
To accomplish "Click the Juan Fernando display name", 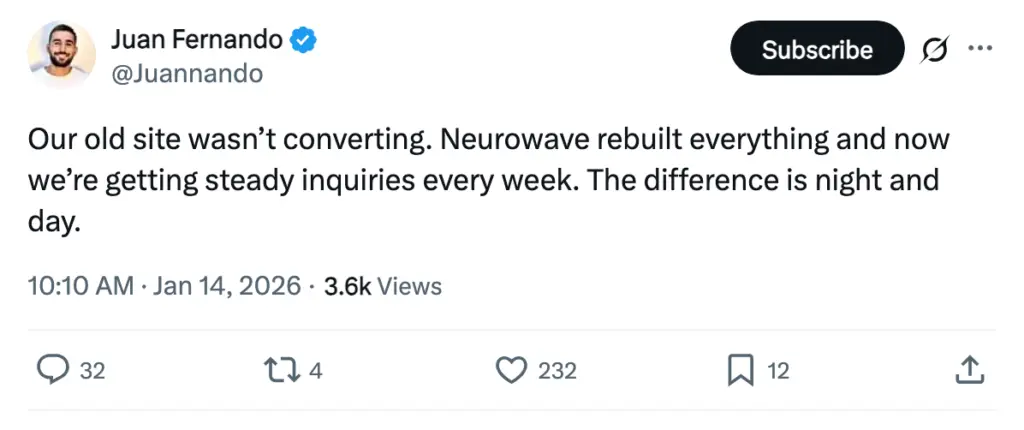I will [x=196, y=41].
